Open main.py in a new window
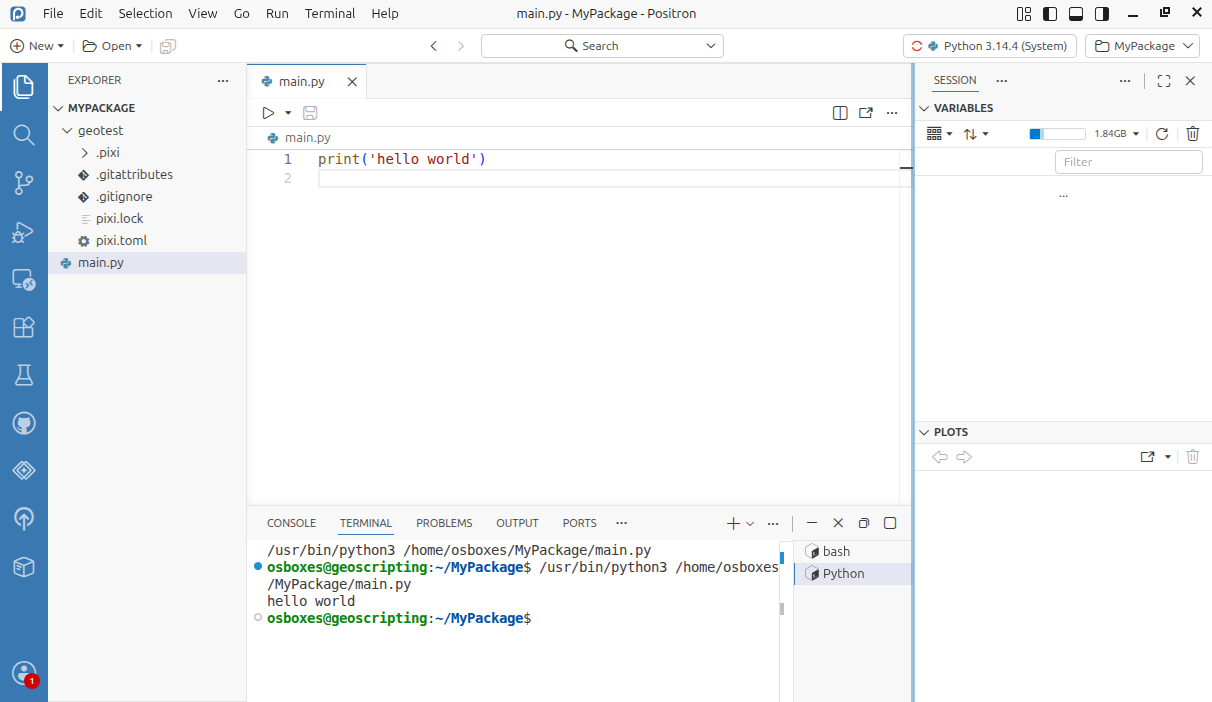The image size is (1212, 702). pos(866,113)
